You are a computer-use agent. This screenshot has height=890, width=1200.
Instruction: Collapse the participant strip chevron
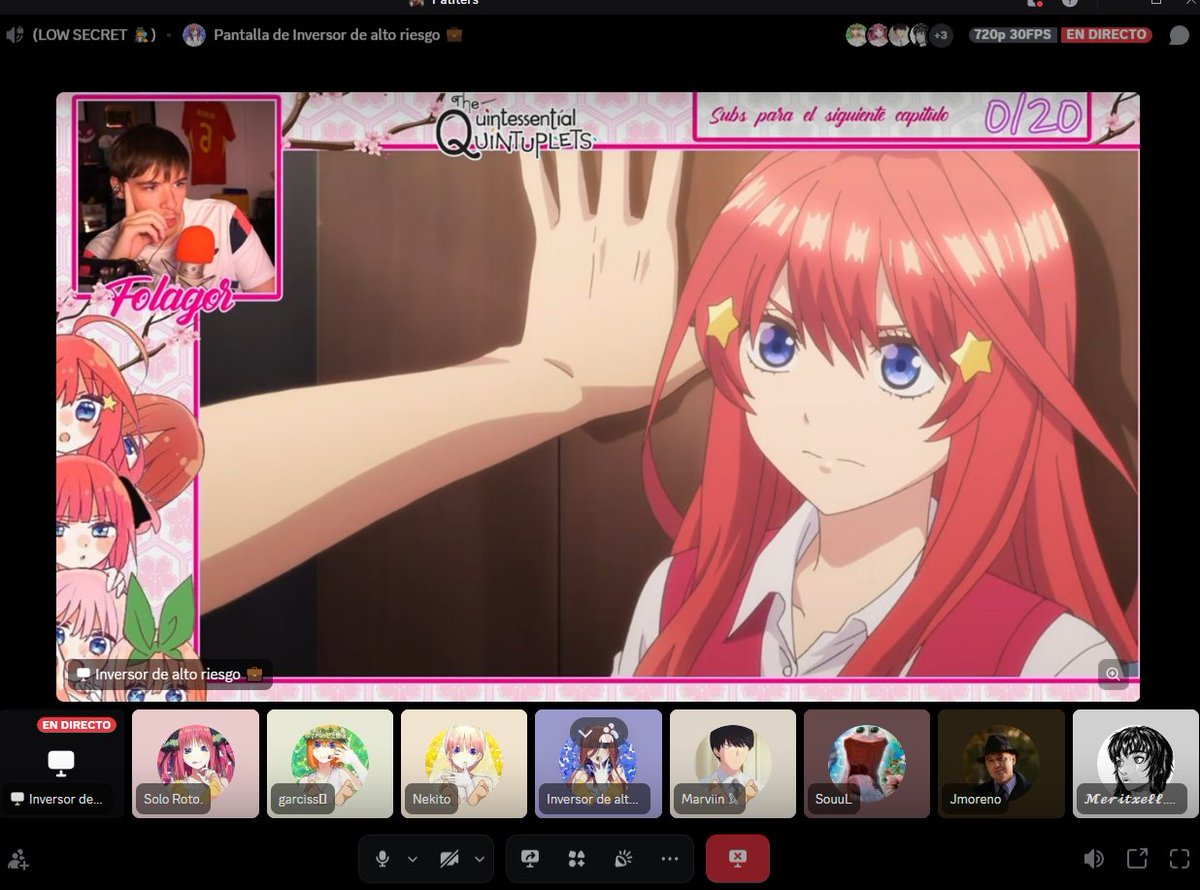[x=585, y=733]
